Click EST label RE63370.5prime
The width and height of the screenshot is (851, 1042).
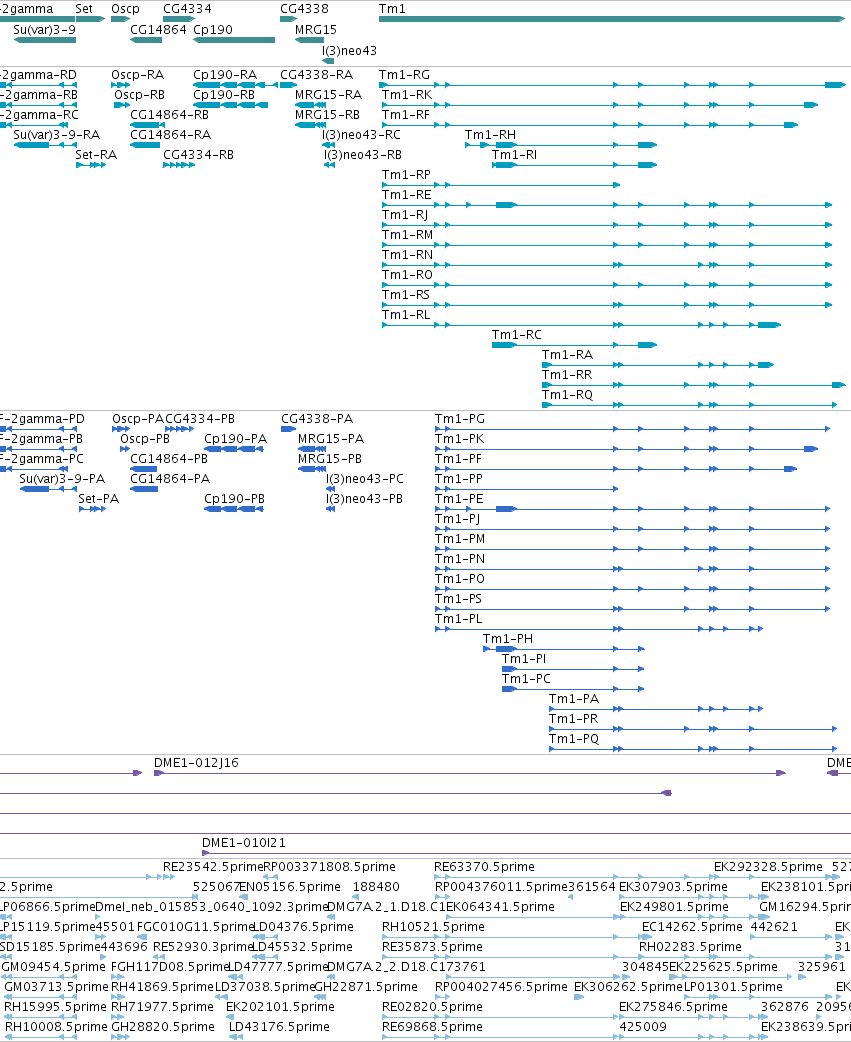pyautogui.click(x=484, y=867)
